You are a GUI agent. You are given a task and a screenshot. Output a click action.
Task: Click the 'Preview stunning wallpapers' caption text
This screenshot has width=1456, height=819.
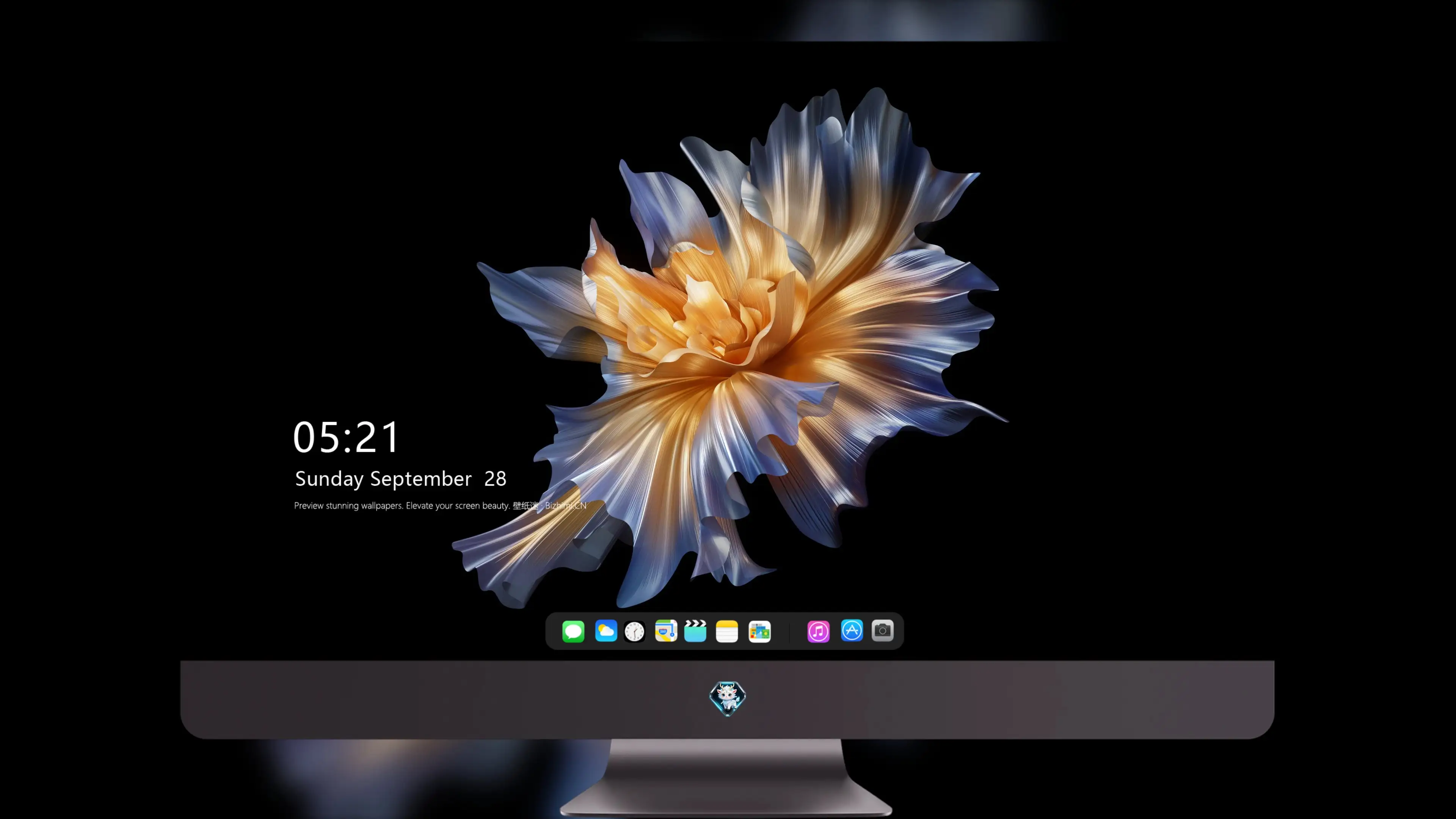(440, 505)
